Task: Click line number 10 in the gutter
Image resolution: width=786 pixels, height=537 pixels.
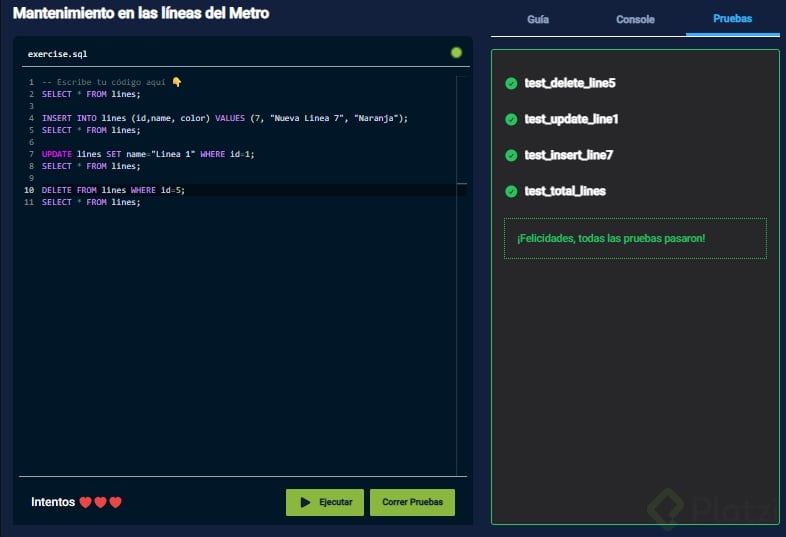Action: 29,191
